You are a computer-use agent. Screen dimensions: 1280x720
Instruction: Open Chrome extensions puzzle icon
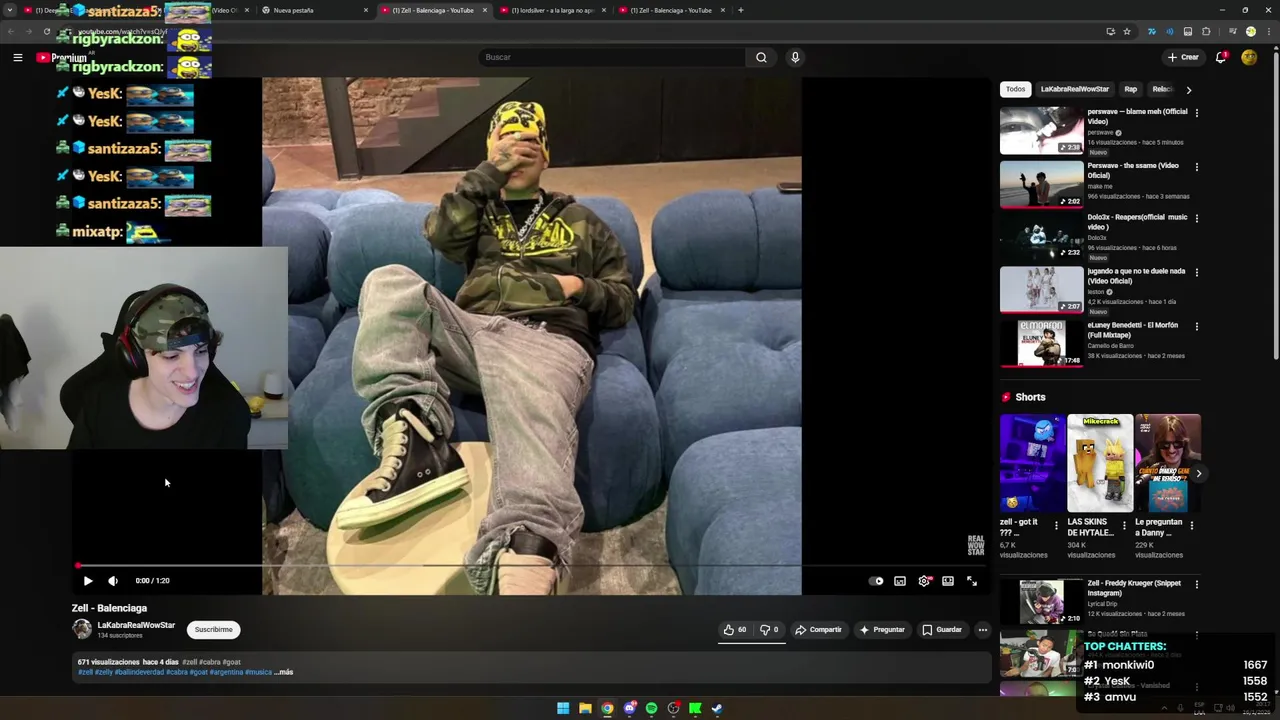(1206, 31)
